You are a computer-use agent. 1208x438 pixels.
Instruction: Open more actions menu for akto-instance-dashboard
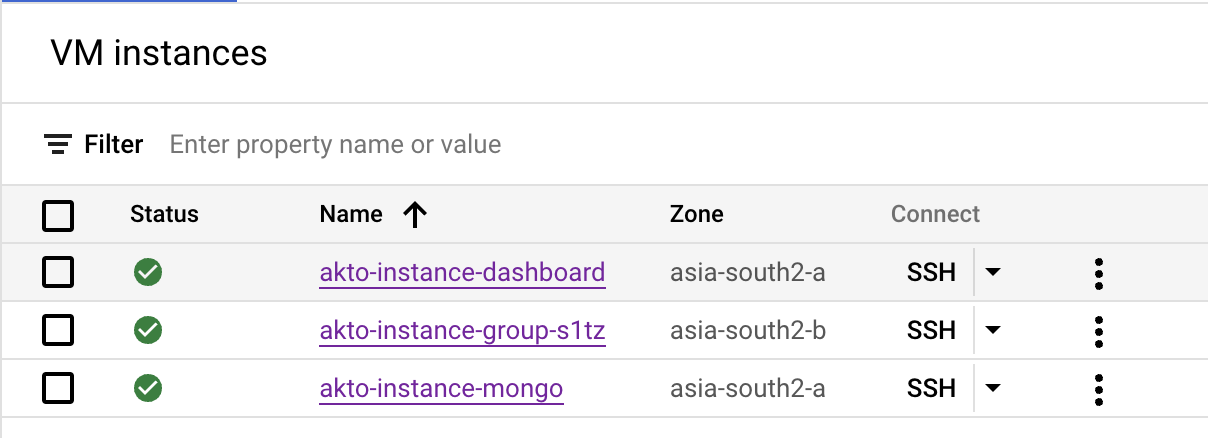click(1099, 273)
